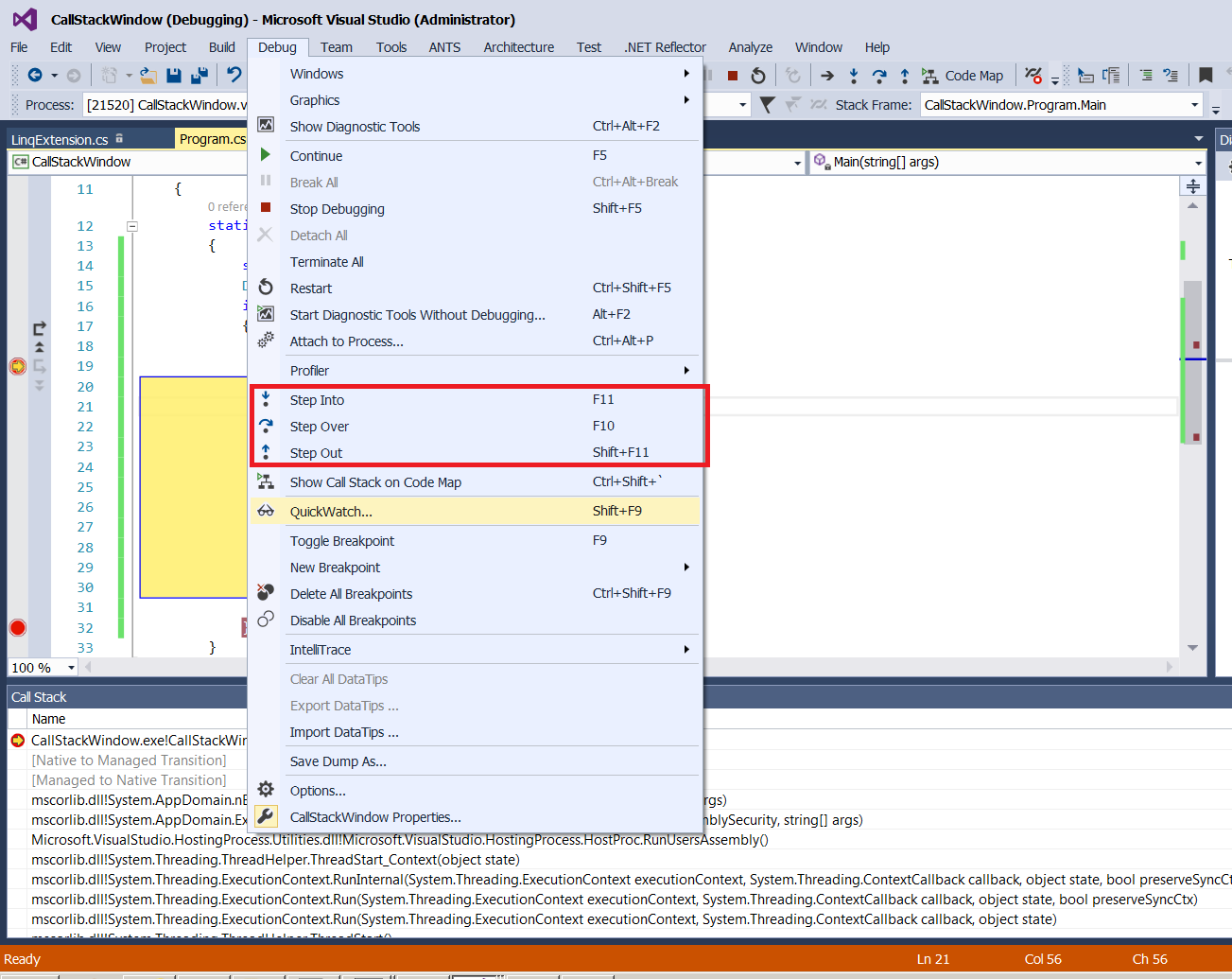Select Step Over menu entry

[x=475, y=427]
